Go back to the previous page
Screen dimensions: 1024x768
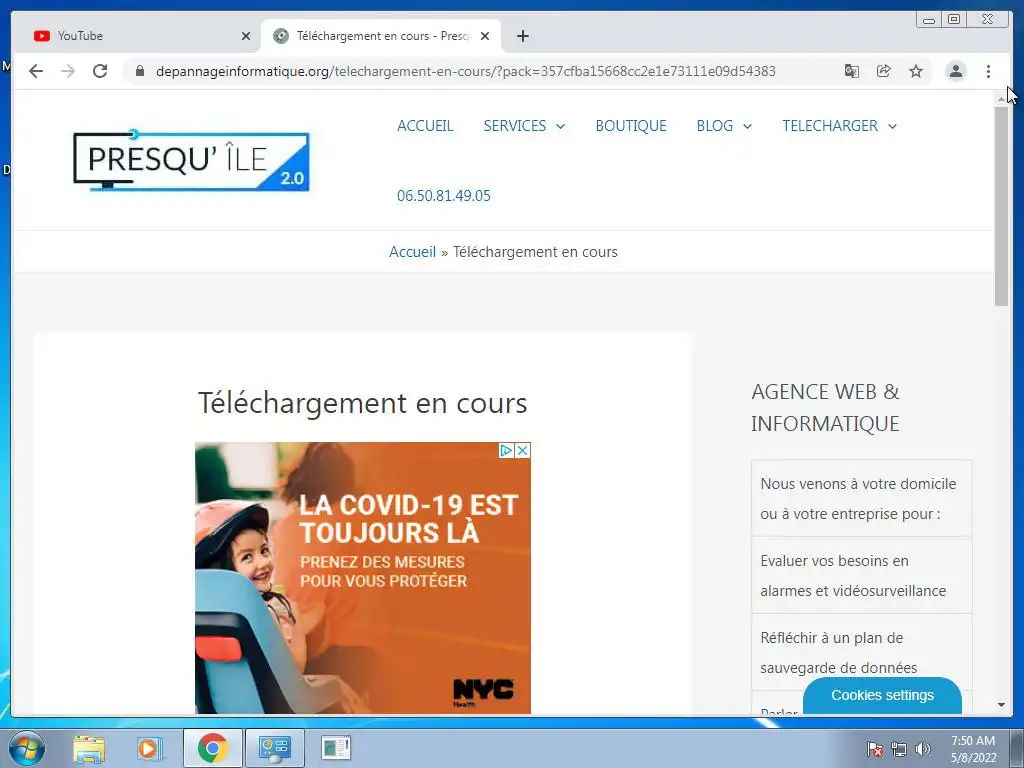pyautogui.click(x=36, y=71)
